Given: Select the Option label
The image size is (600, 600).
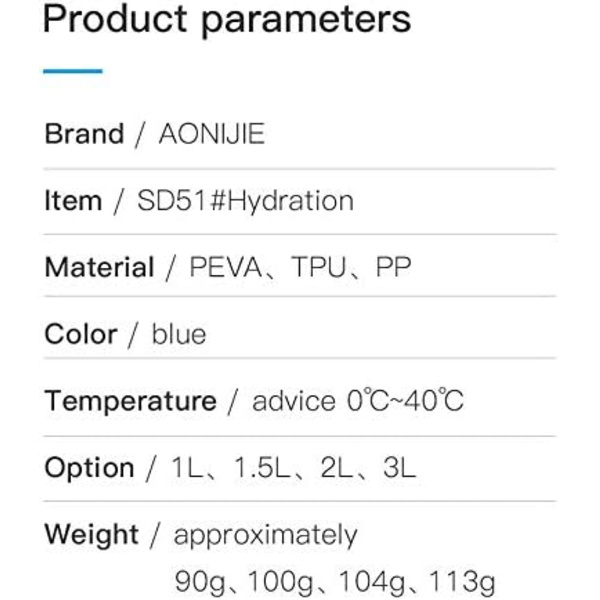Looking at the screenshot, I should pyautogui.click(x=90, y=468).
